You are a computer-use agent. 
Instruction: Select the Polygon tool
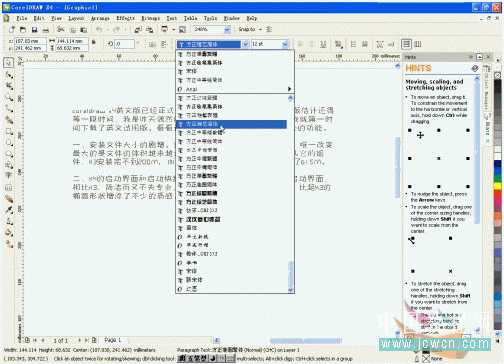tap(9, 154)
